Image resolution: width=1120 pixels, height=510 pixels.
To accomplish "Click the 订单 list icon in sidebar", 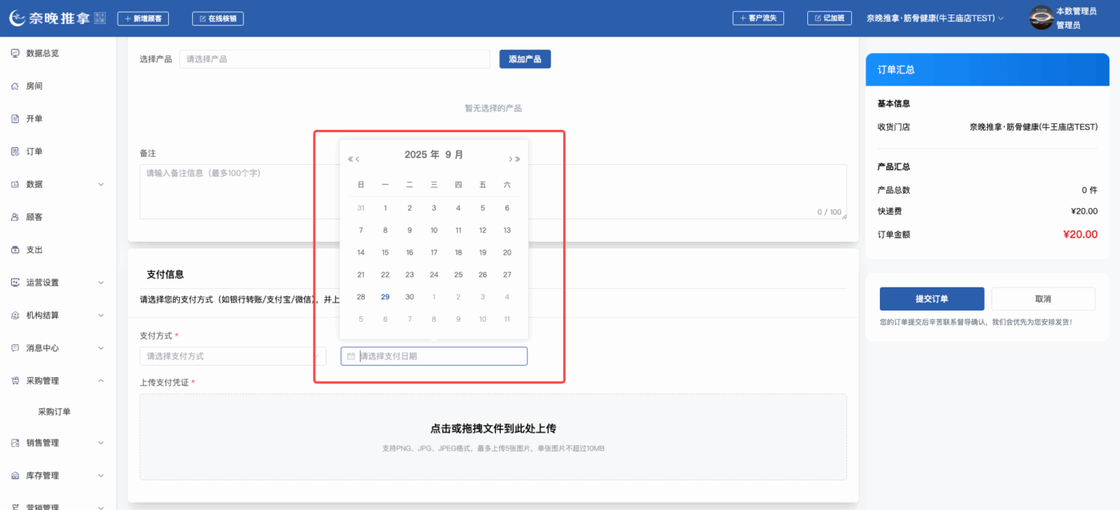I will 15,151.
